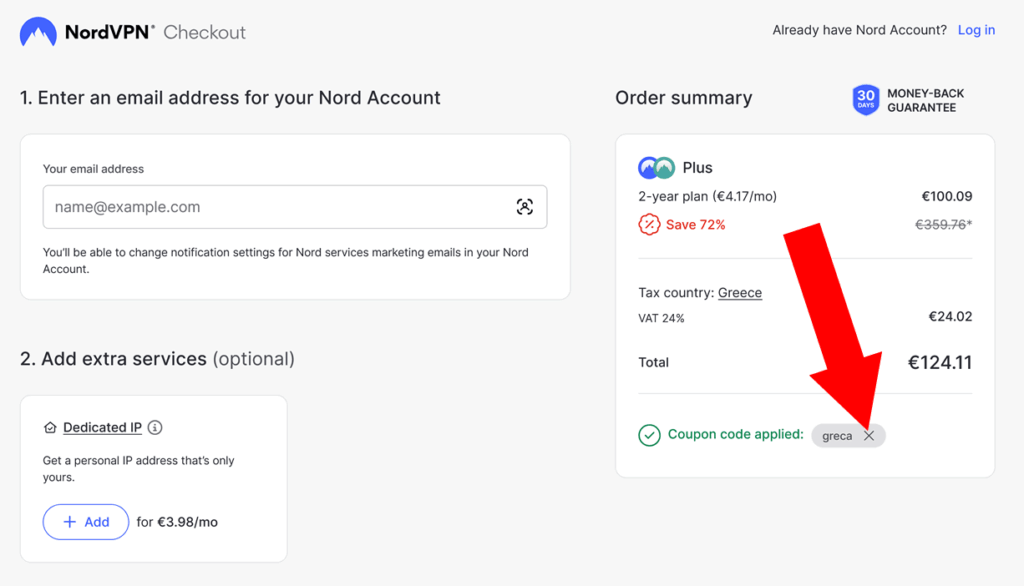Viewport: 1024px width, 586px height.
Task: Change tax country Greece link
Action: (x=740, y=293)
